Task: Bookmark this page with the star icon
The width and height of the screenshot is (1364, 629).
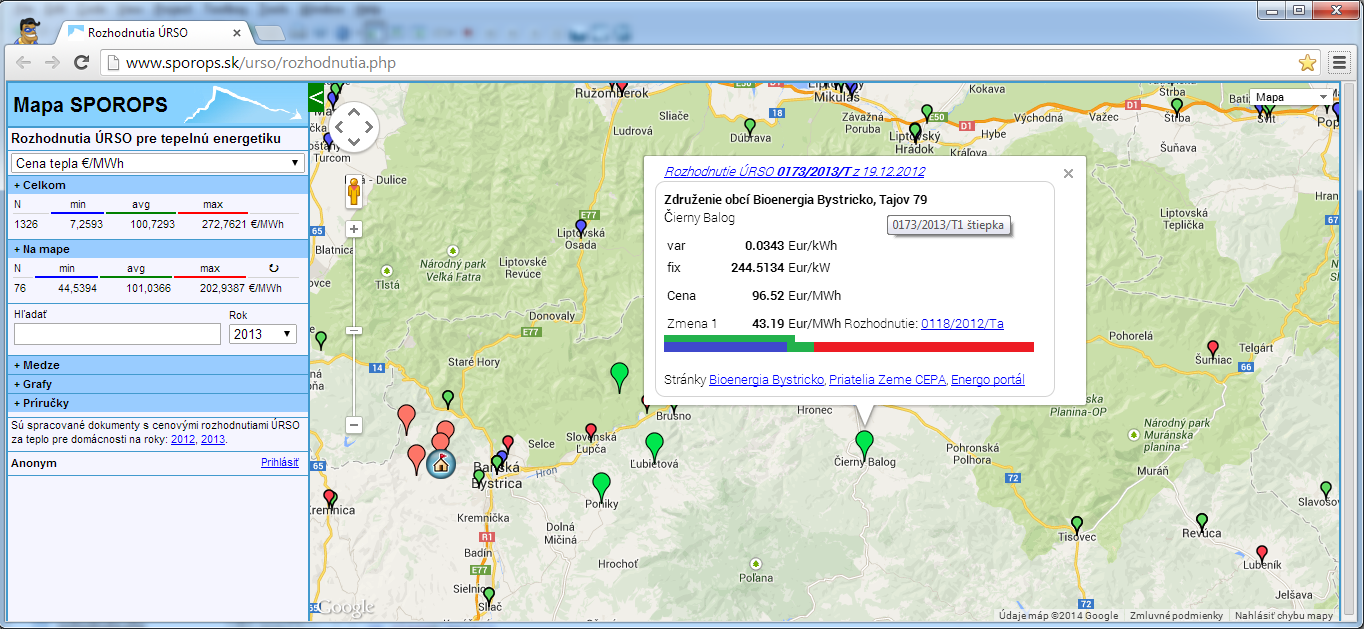Action: (x=1307, y=63)
